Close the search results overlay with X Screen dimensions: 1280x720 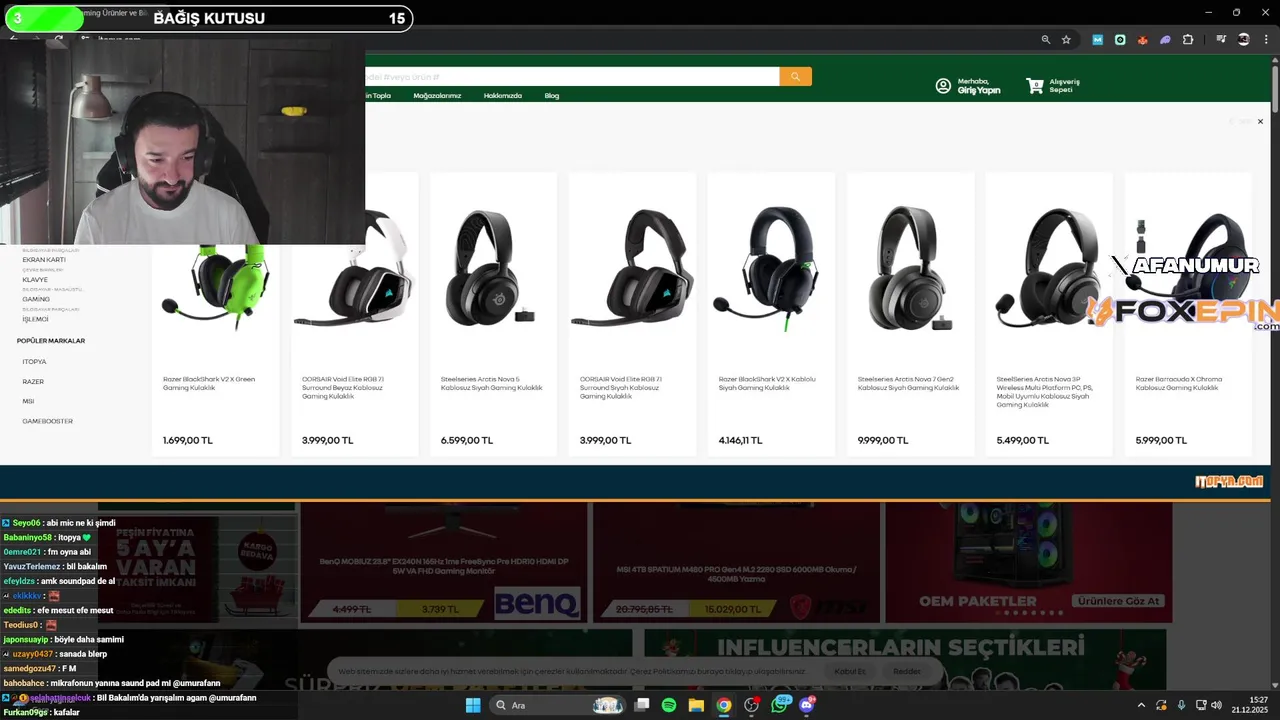[1260, 121]
